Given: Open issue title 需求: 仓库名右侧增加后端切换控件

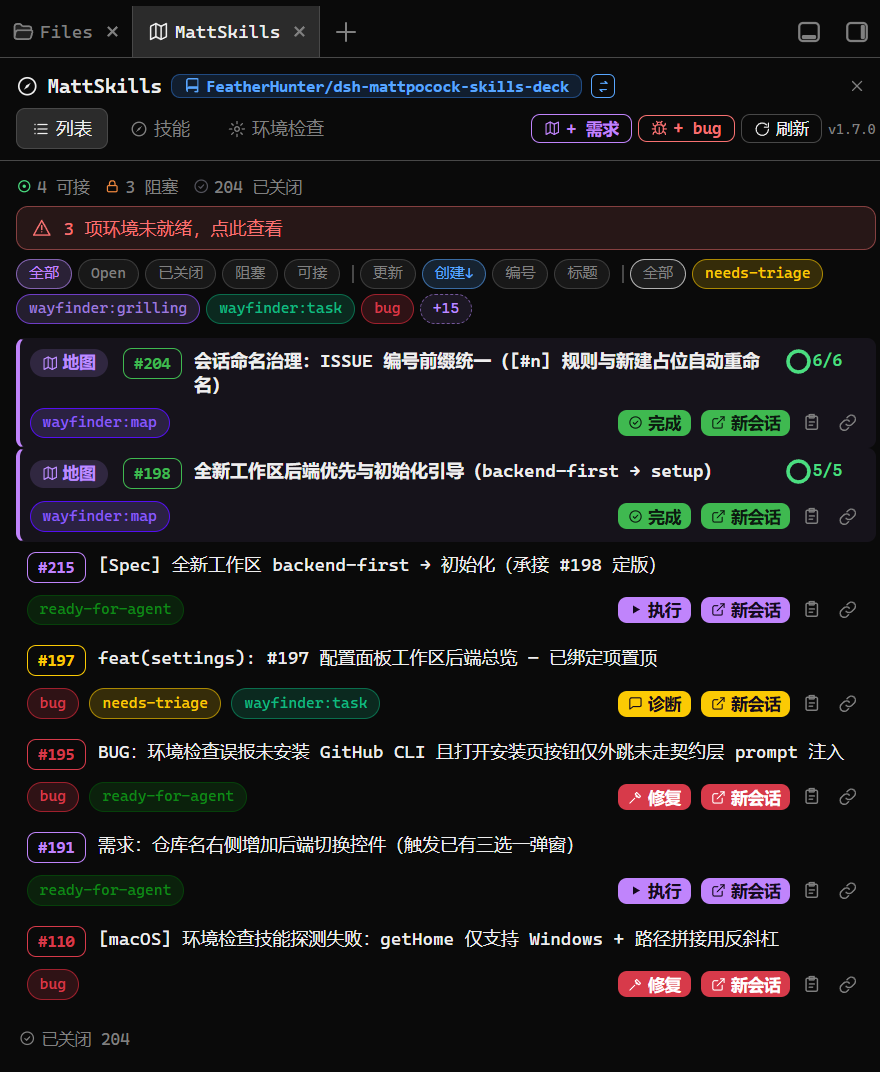Looking at the screenshot, I should pos(336,845).
